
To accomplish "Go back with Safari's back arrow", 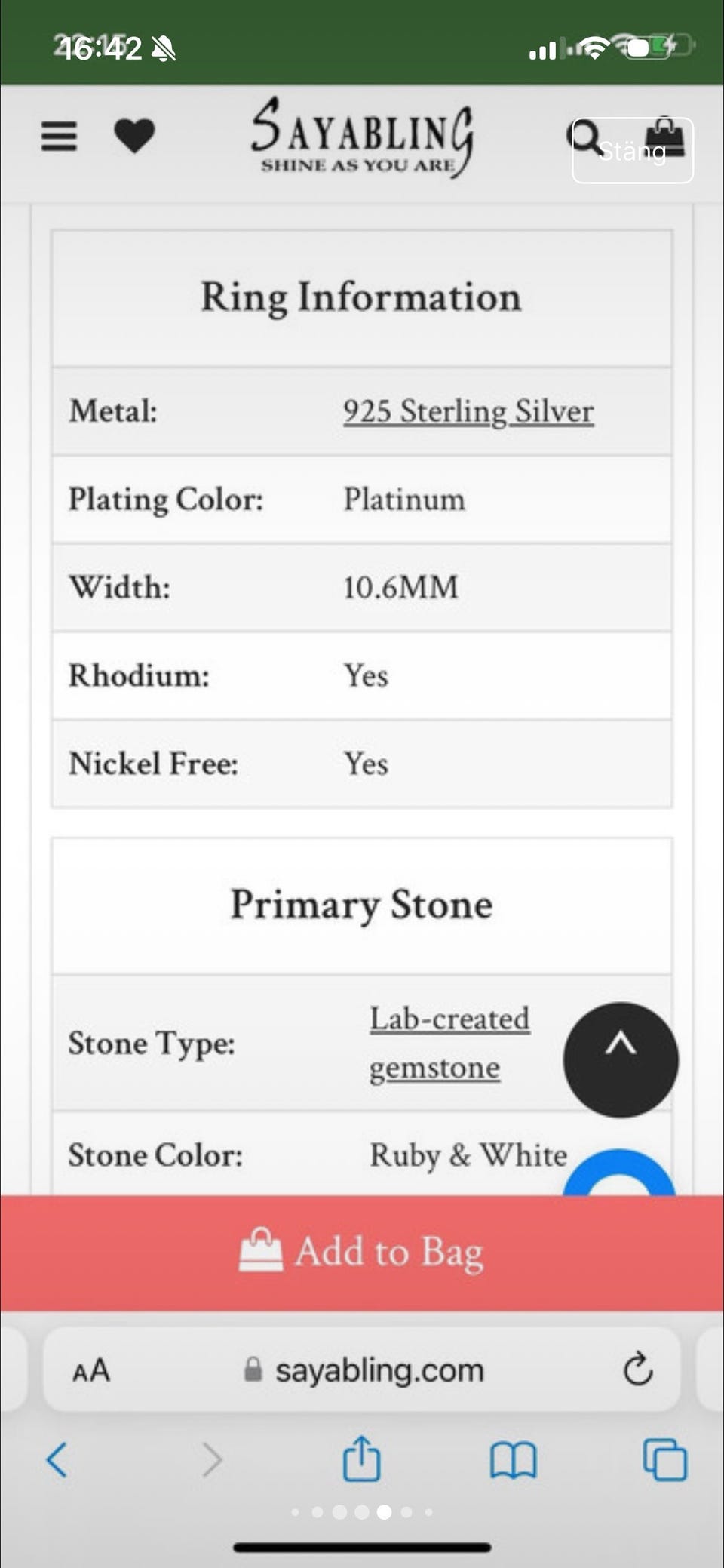I will pos(57,1459).
